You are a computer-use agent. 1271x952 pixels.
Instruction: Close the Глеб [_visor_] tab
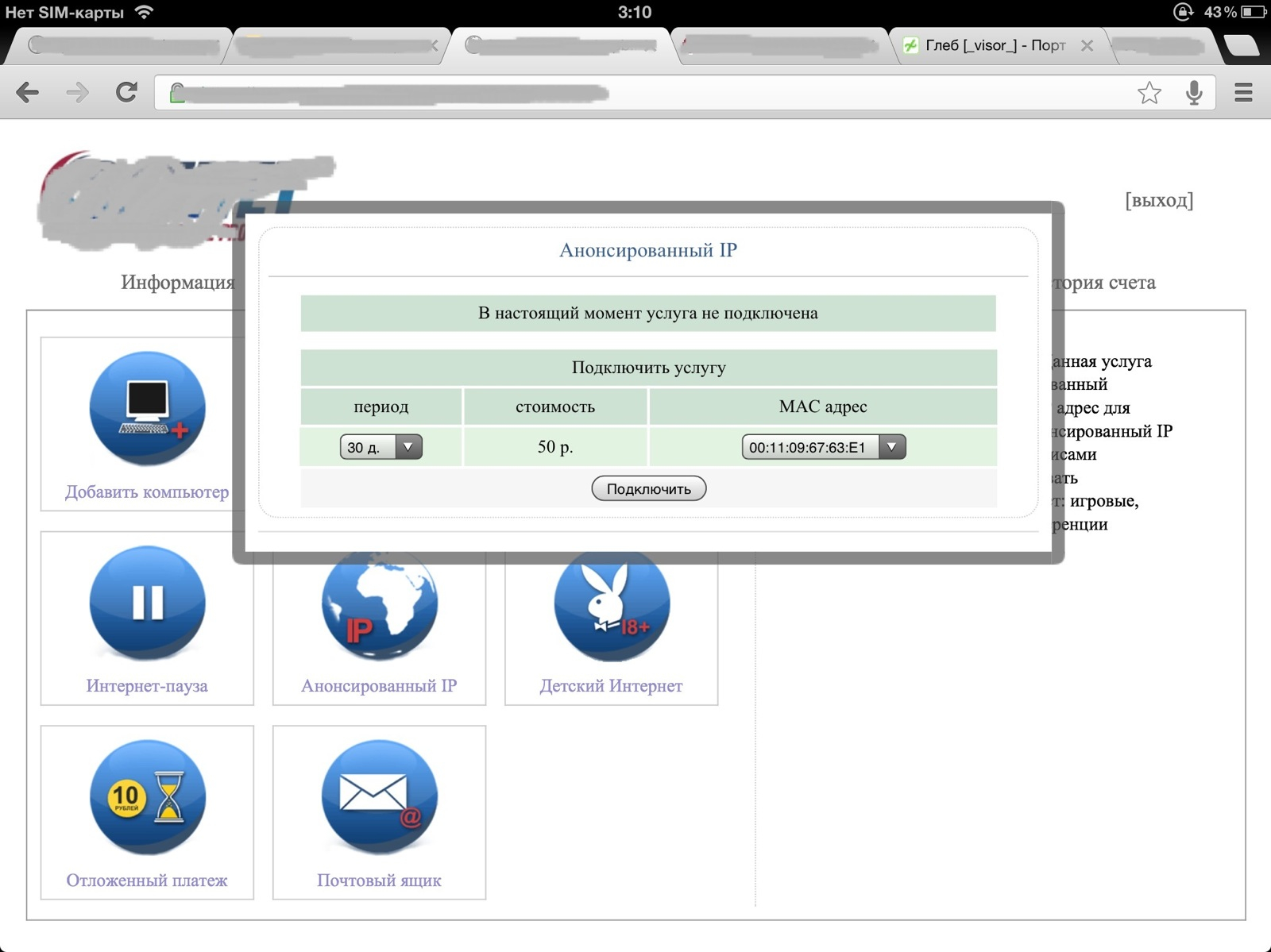1087,46
